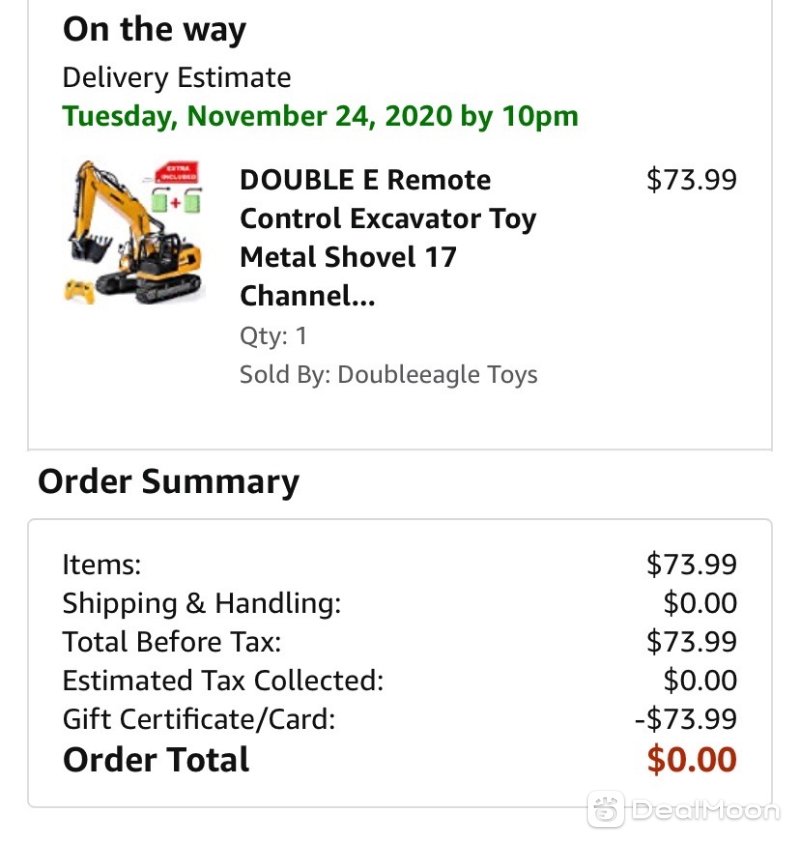Tap the Gift Certificate/Card row label
Viewport: 800px width, 842px height.
199,719
